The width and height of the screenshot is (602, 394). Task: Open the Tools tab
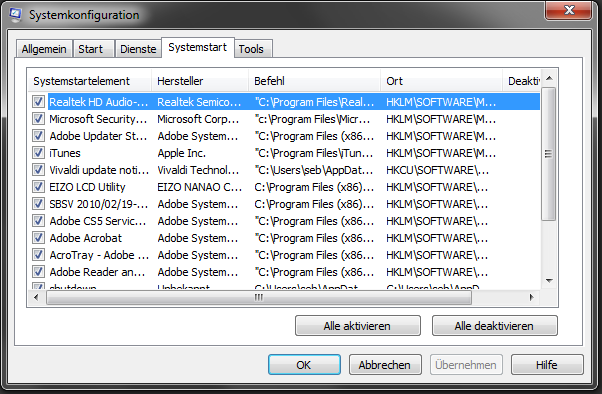[x=253, y=49]
